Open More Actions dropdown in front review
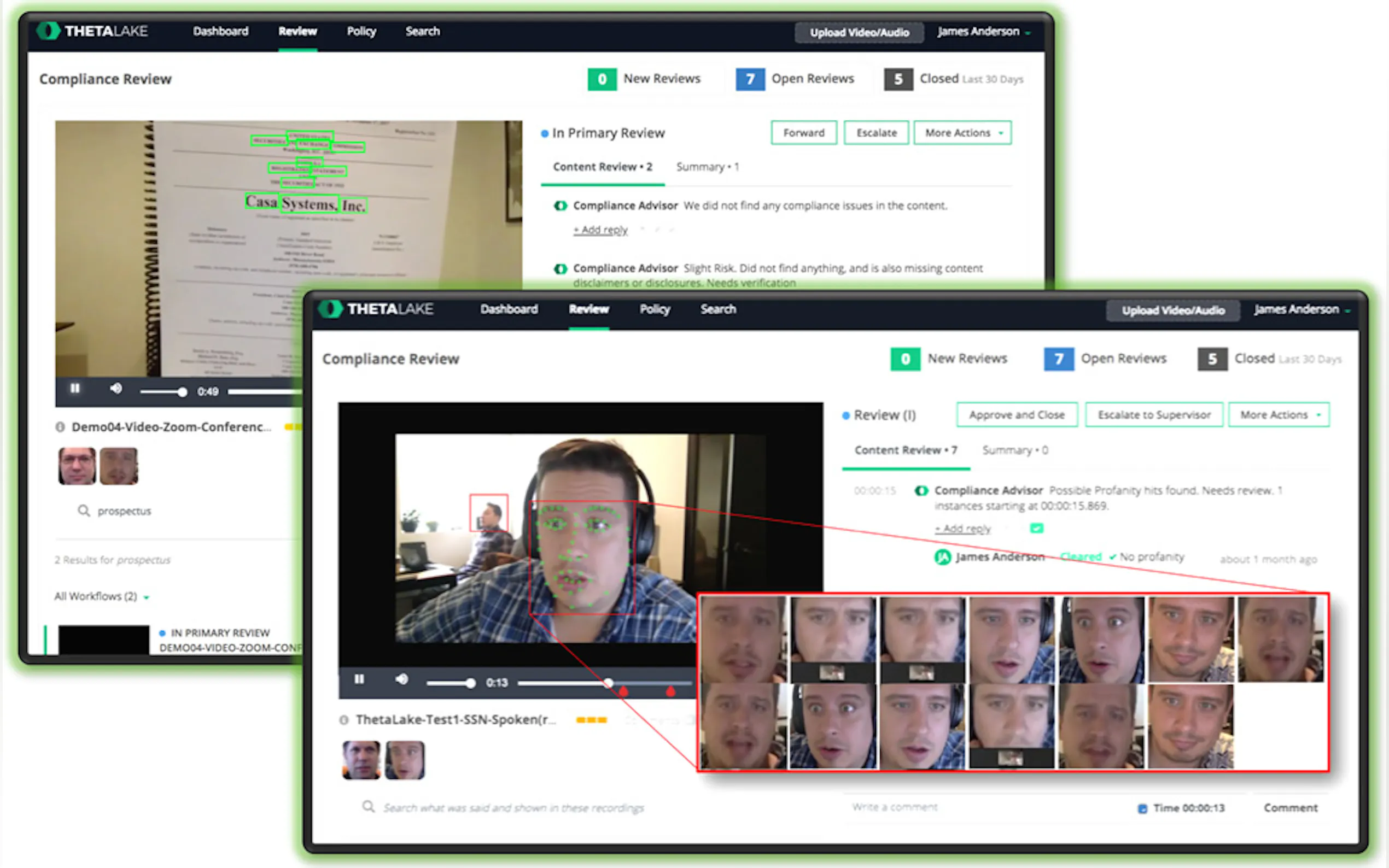Image resolution: width=1389 pixels, height=868 pixels. pos(1279,414)
